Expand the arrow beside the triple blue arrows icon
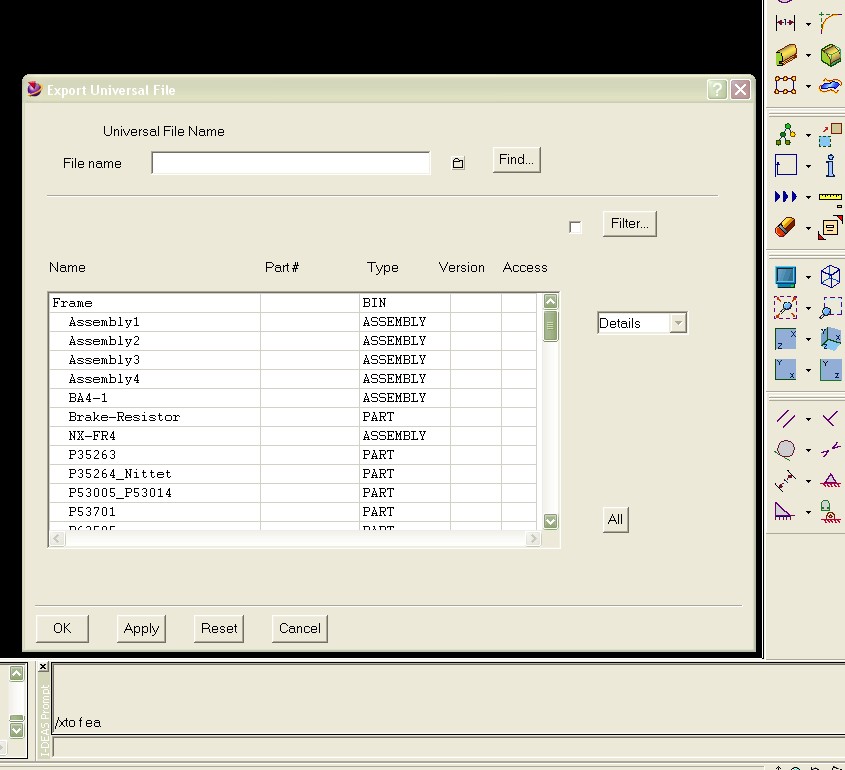This screenshot has width=845, height=770. 808,197
